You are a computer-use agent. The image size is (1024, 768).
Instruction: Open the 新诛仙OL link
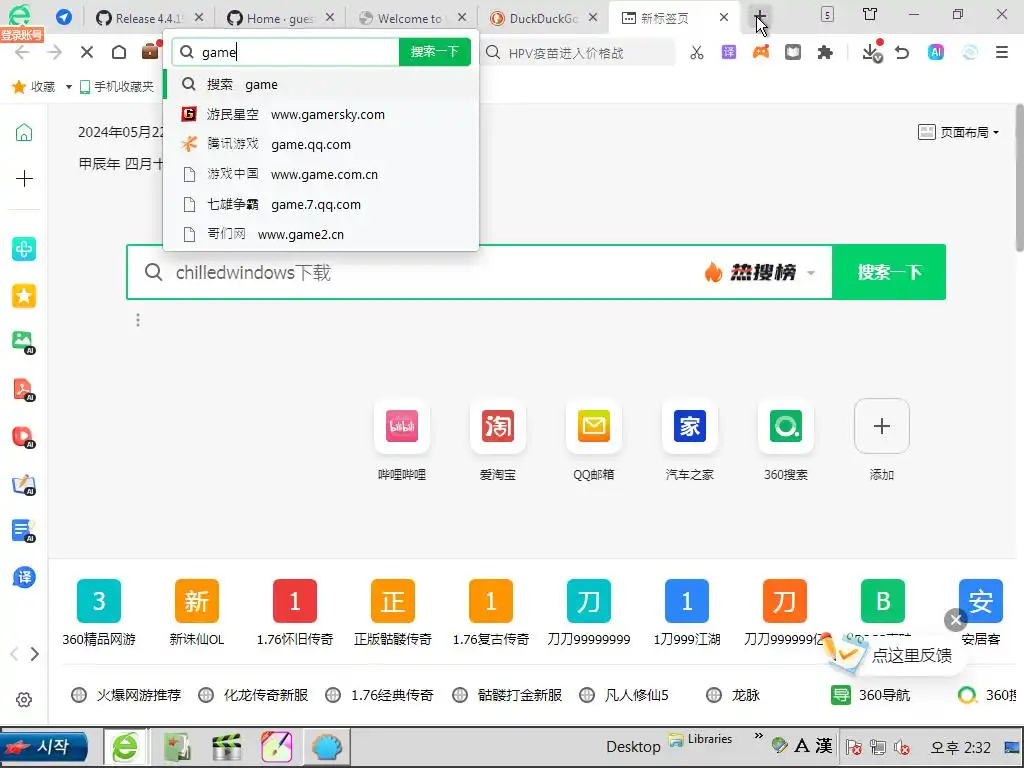pyautogui.click(x=197, y=613)
